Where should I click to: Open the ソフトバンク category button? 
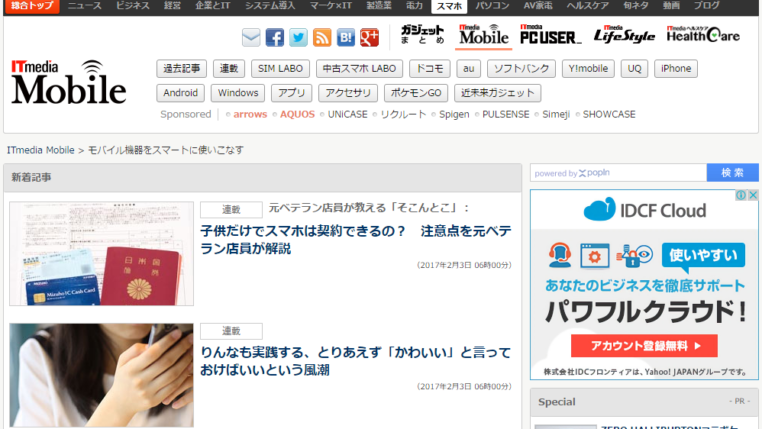(x=521, y=69)
